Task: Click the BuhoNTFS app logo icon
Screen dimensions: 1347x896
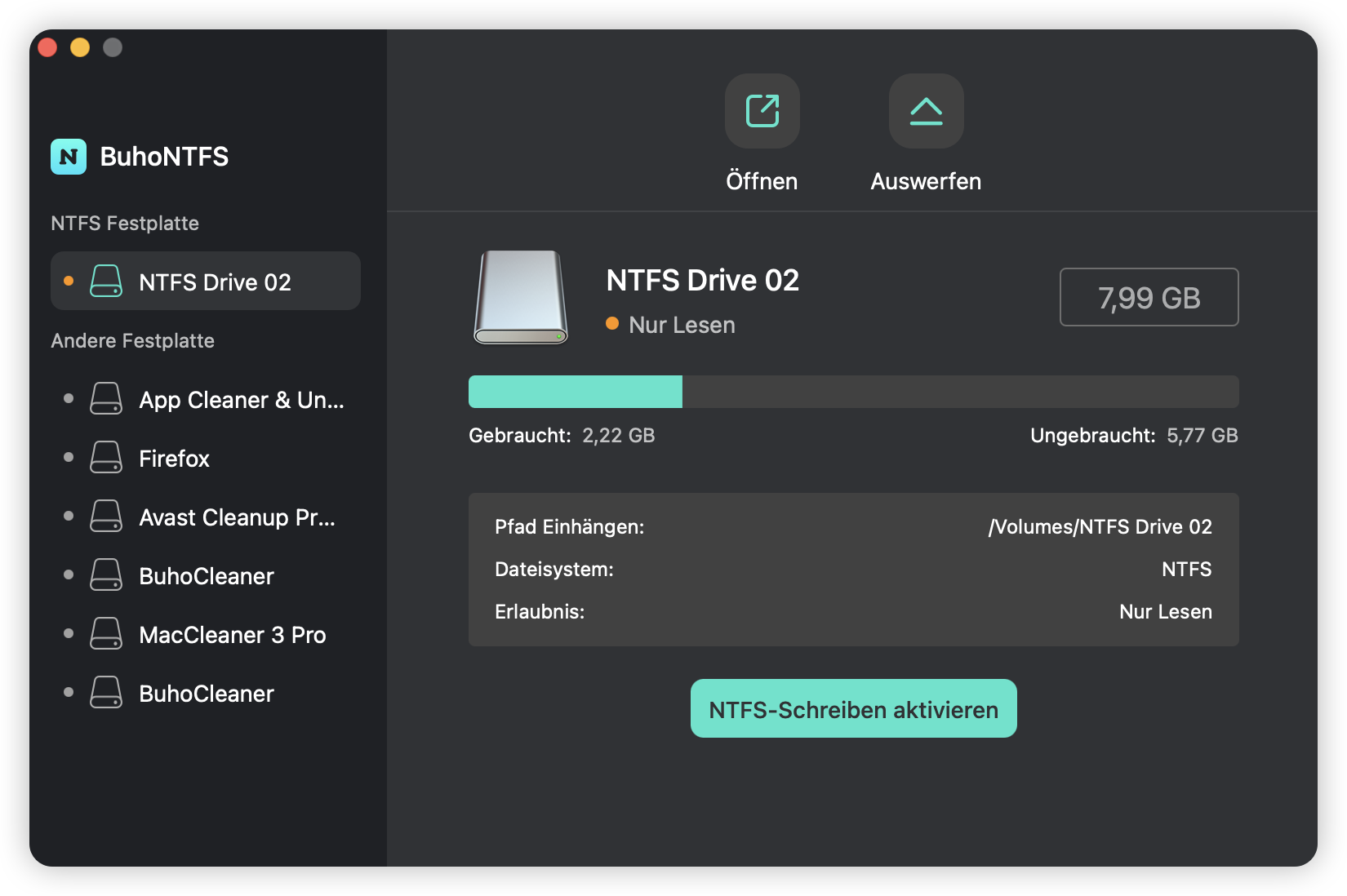Action: pos(69,157)
